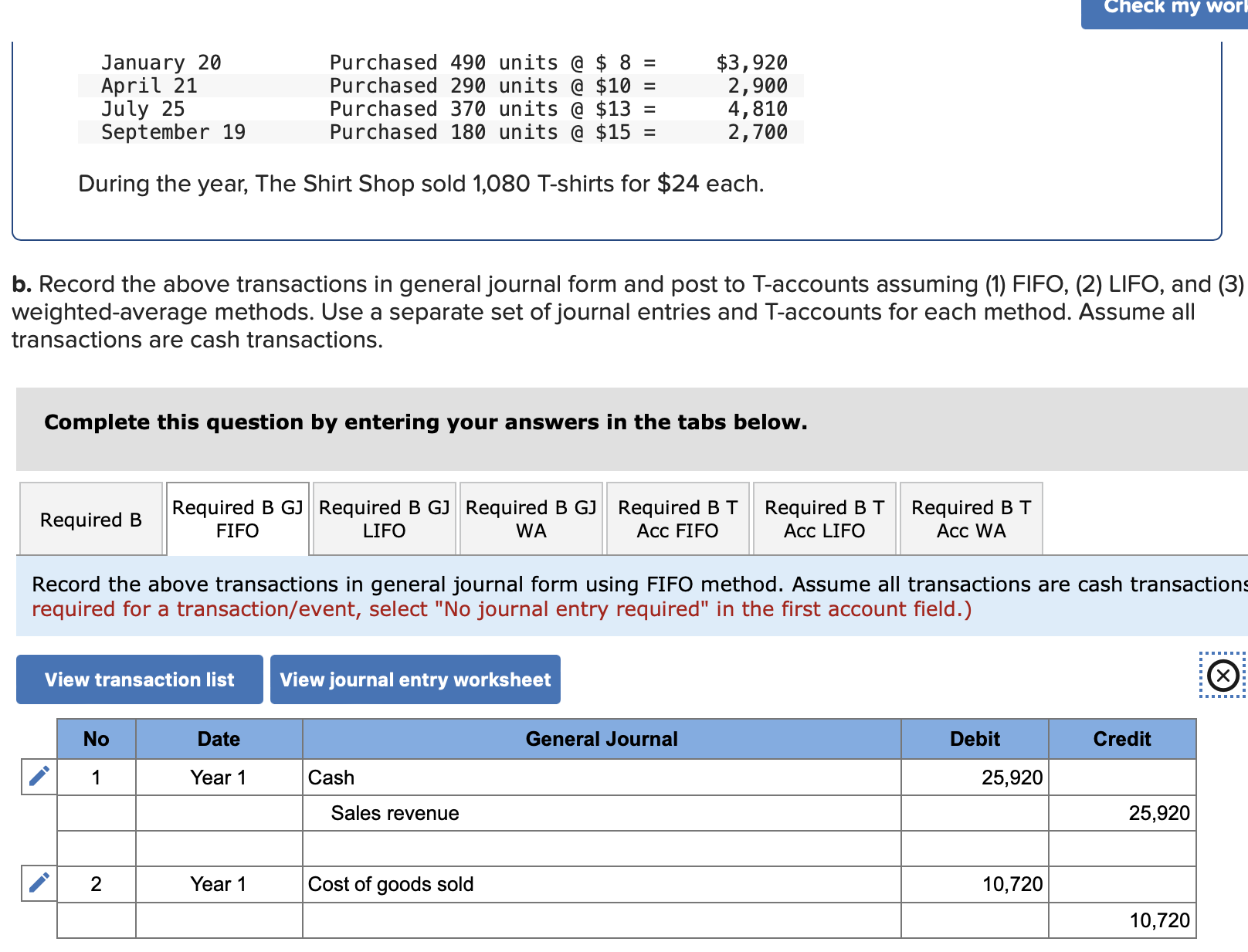The height and width of the screenshot is (952, 1248).
Task: Click the General Journal column header
Action: [601, 739]
